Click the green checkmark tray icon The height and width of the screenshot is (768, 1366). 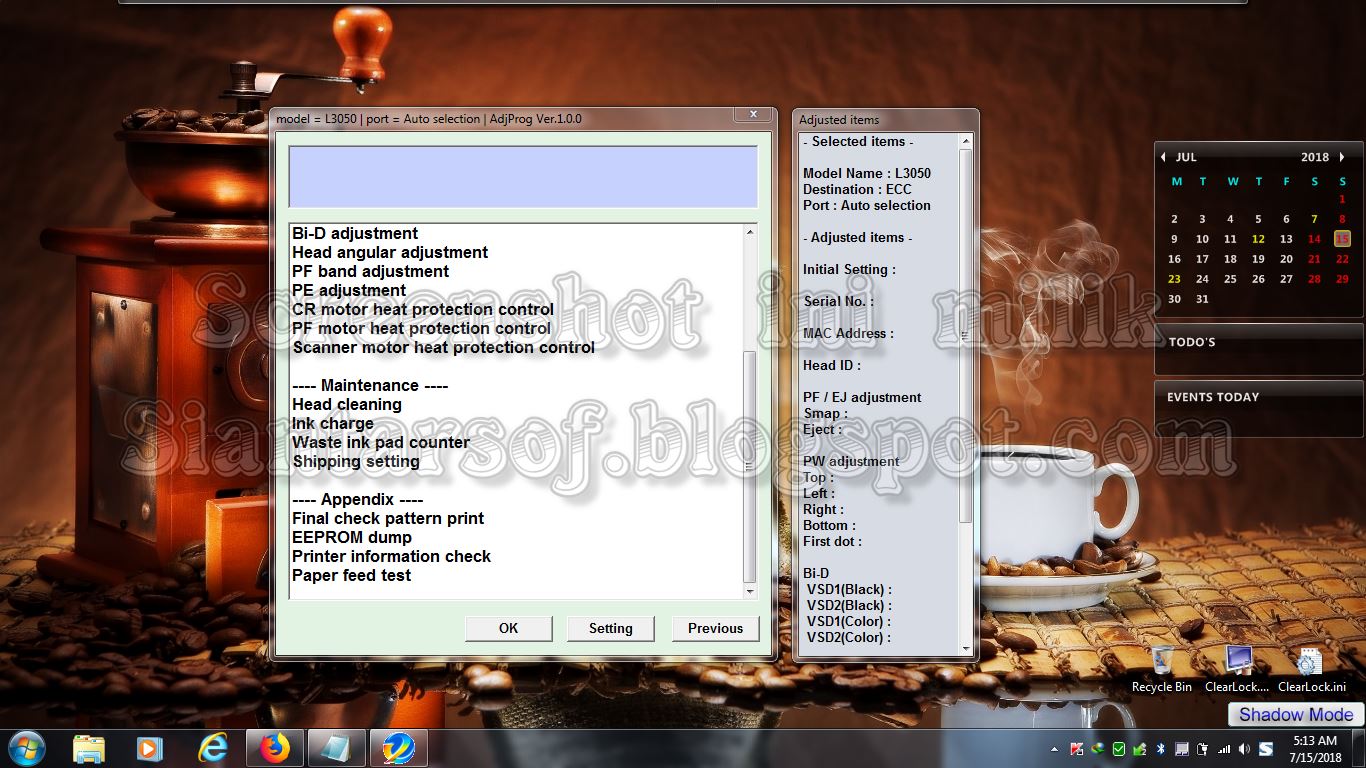pyautogui.click(x=1119, y=749)
